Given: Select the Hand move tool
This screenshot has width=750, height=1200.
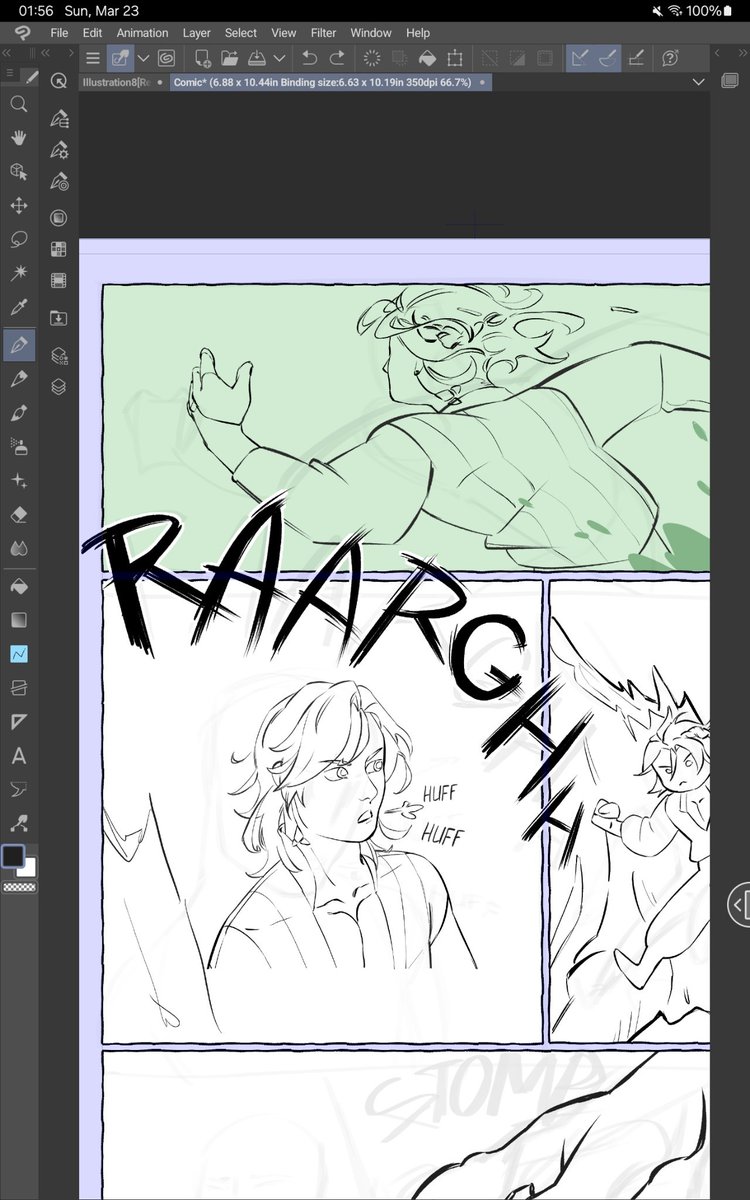Looking at the screenshot, I should tap(18, 138).
